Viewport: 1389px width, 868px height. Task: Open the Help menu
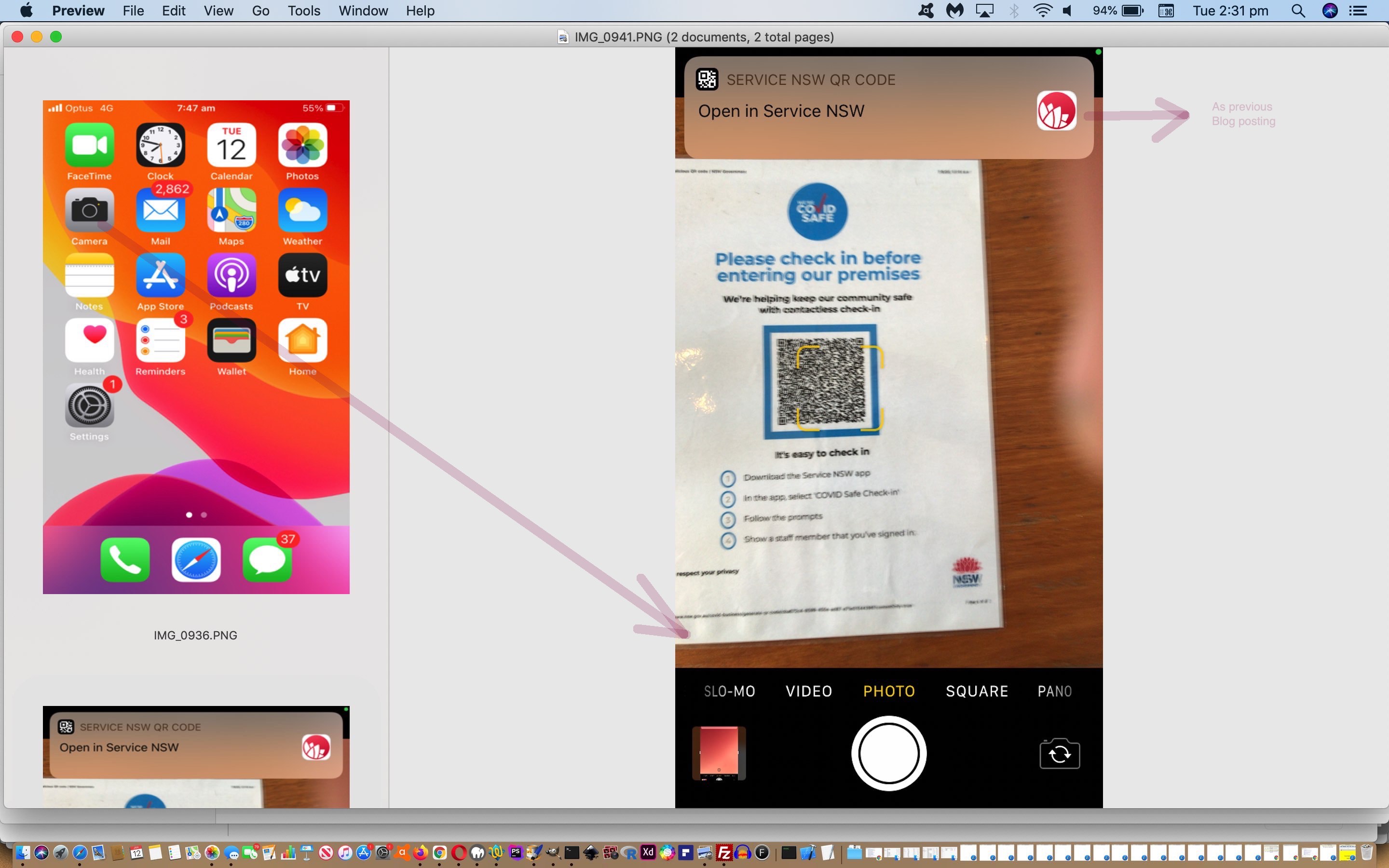(420, 10)
